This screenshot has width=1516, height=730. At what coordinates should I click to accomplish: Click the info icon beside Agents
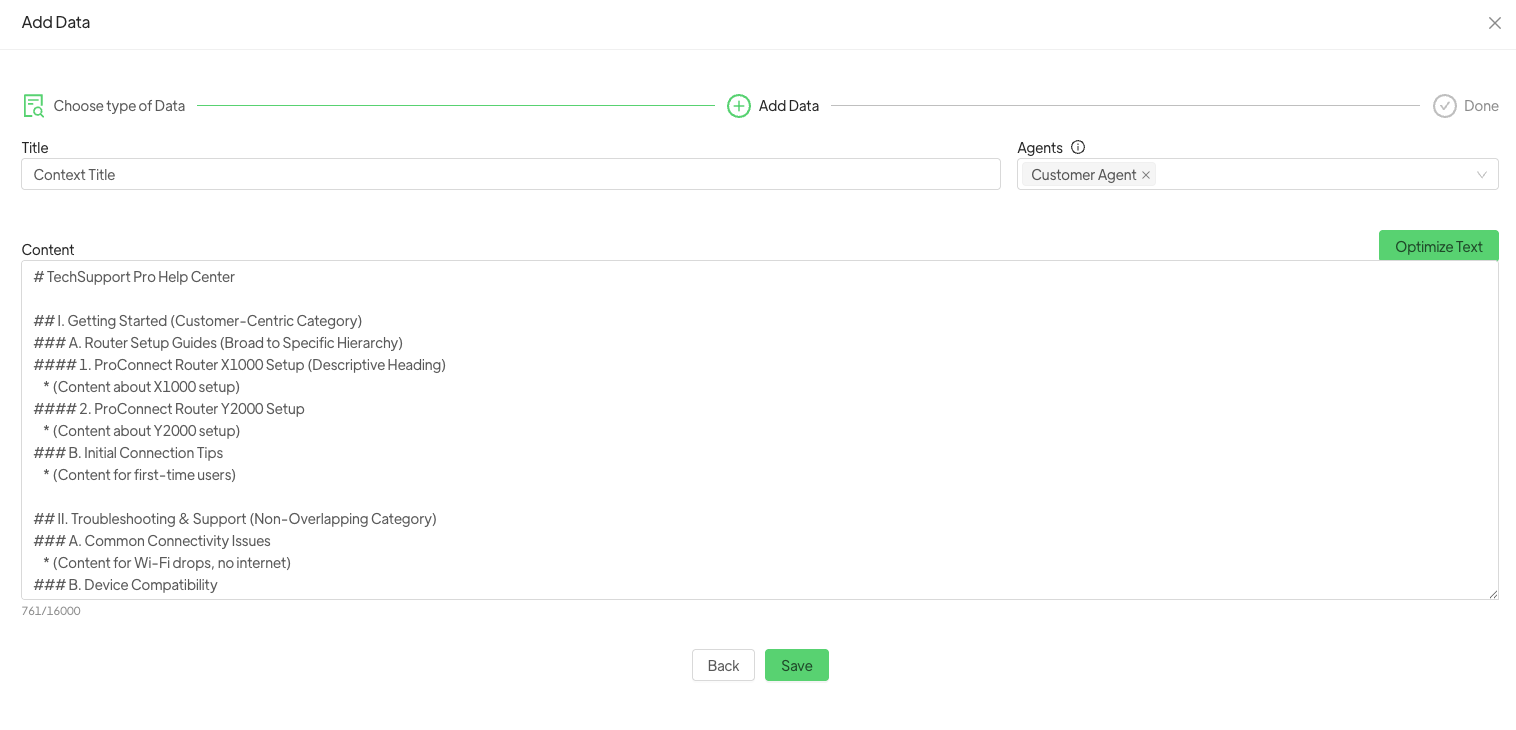(x=1078, y=147)
